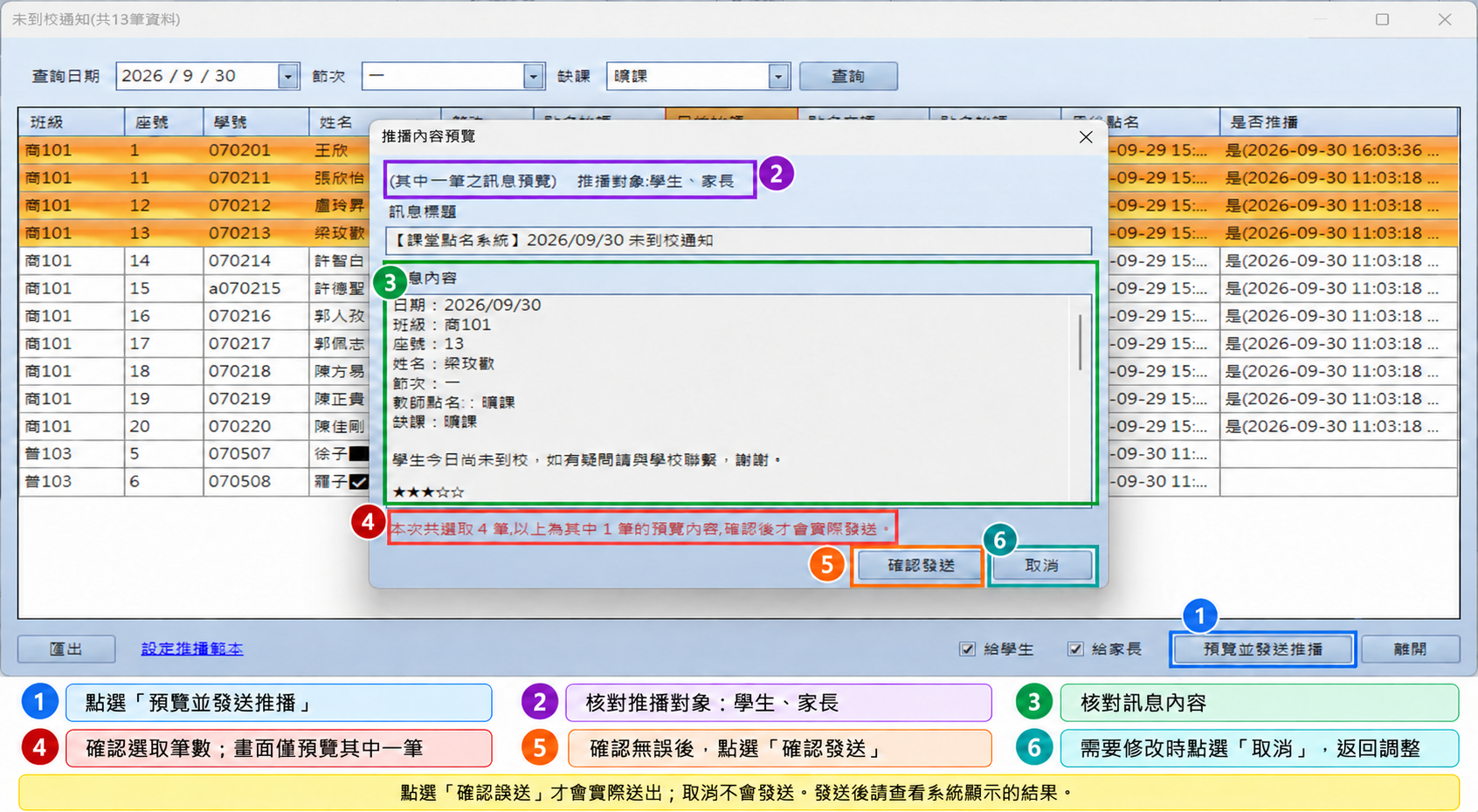Viewport: 1478px width, 812px height.
Task: Click name cell 王欣
Action: (x=340, y=150)
